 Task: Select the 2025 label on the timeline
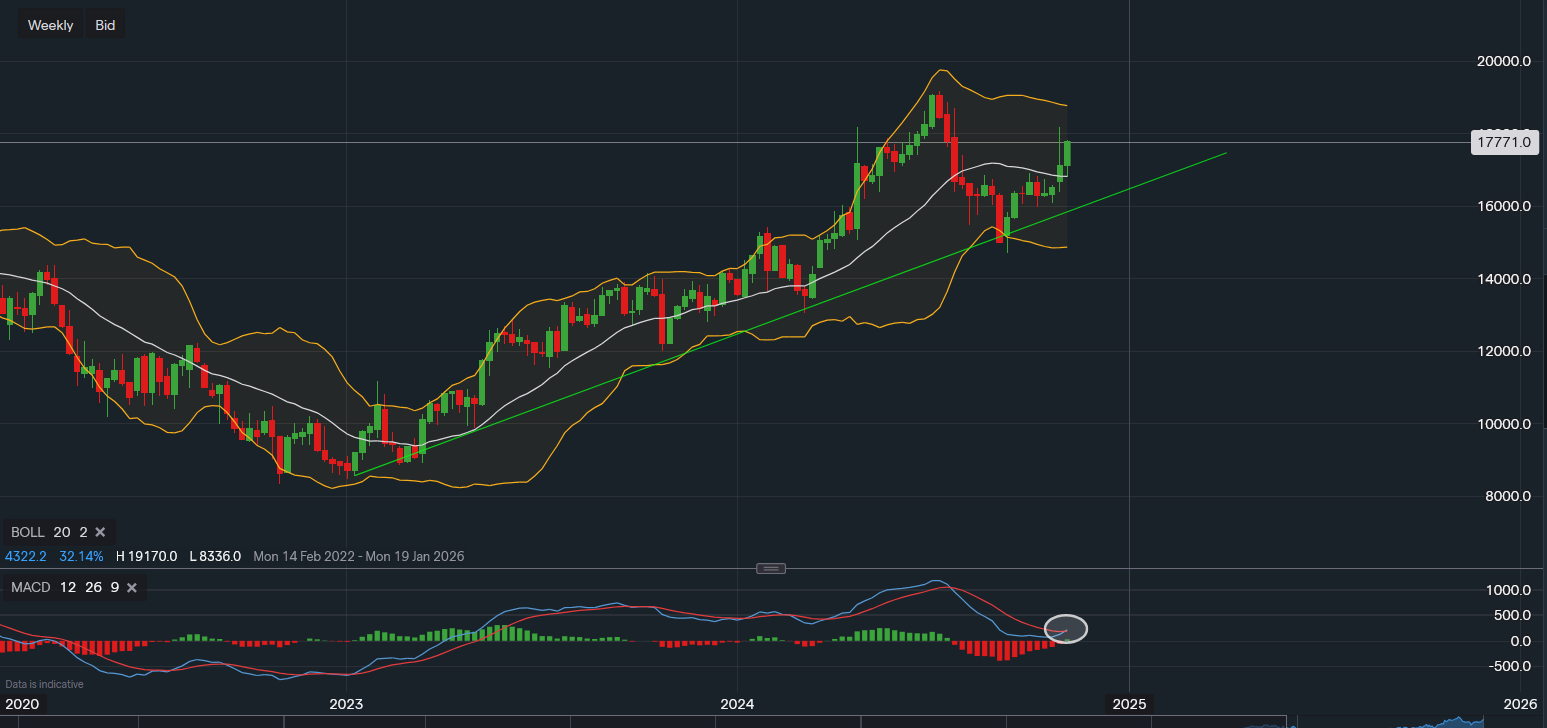point(1129,704)
